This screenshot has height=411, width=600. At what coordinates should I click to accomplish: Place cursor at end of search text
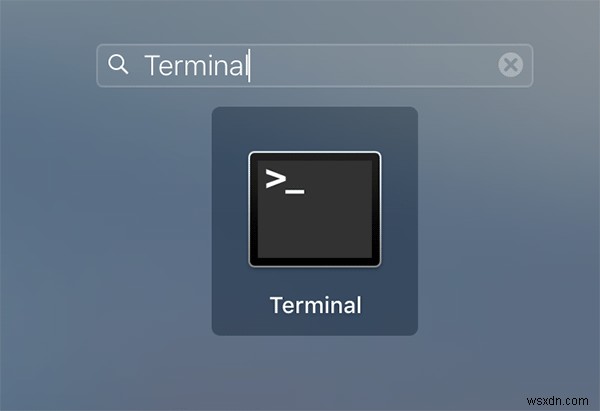click(x=249, y=65)
